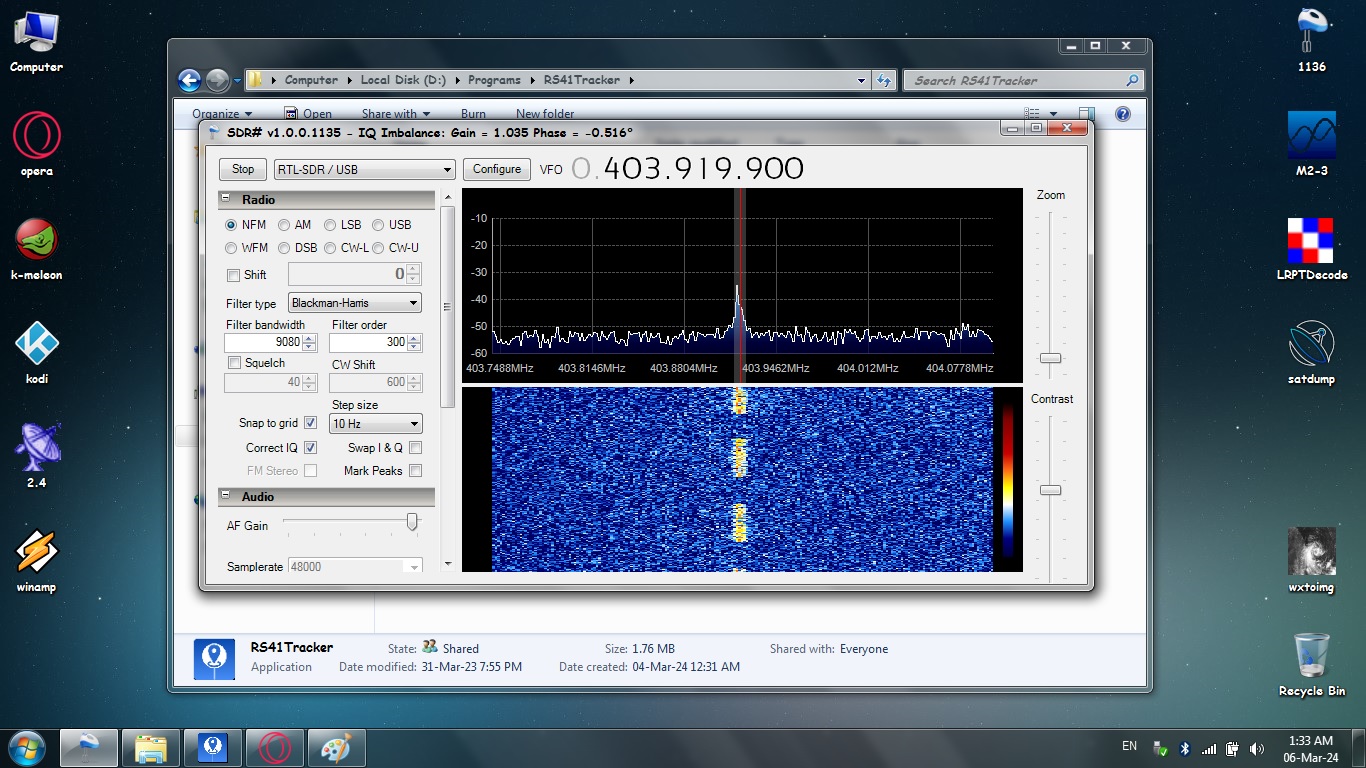Toggle the Explorer preview pane icon

(x=1086, y=114)
